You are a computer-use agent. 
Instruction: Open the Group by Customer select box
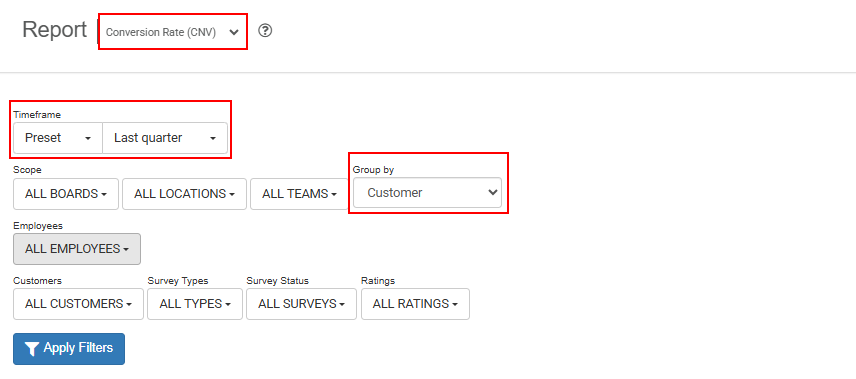point(427,193)
